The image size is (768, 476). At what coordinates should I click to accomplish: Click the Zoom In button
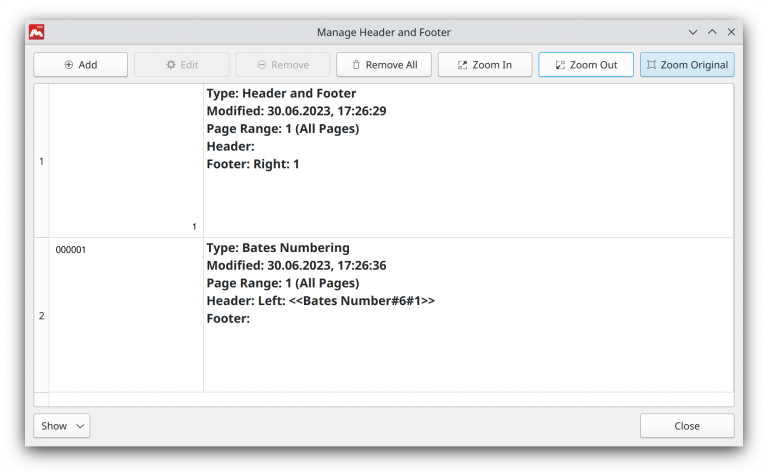point(485,65)
